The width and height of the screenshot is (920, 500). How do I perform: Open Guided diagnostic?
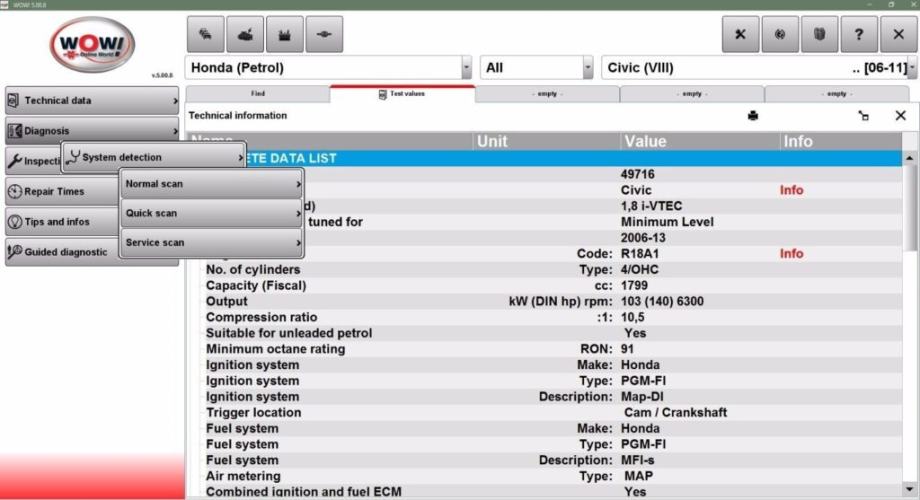coord(62,252)
